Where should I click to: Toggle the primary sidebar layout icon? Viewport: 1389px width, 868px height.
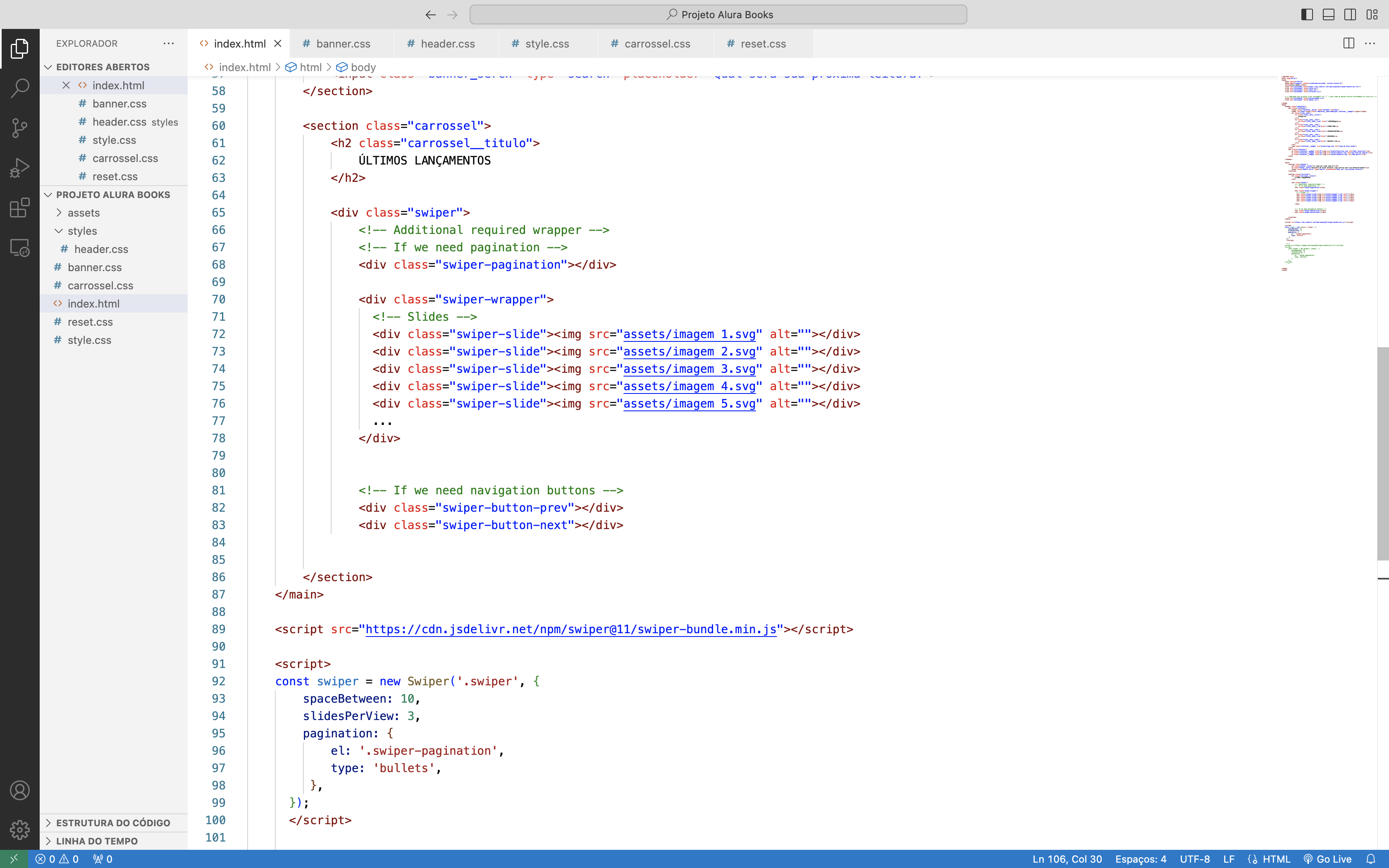click(x=1307, y=15)
